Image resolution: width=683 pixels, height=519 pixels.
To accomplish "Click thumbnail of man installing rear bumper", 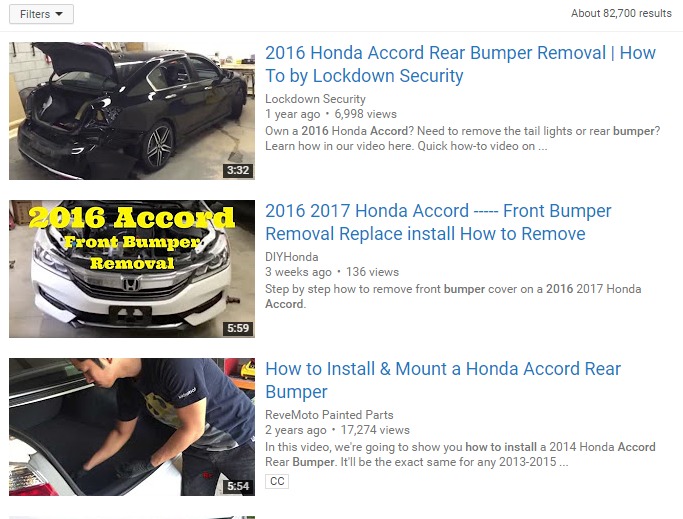I will click(x=132, y=427).
